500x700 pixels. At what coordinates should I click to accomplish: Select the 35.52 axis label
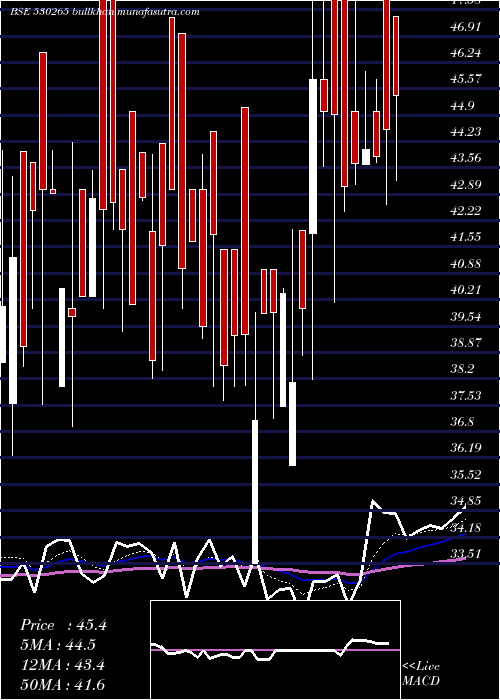pos(466,474)
